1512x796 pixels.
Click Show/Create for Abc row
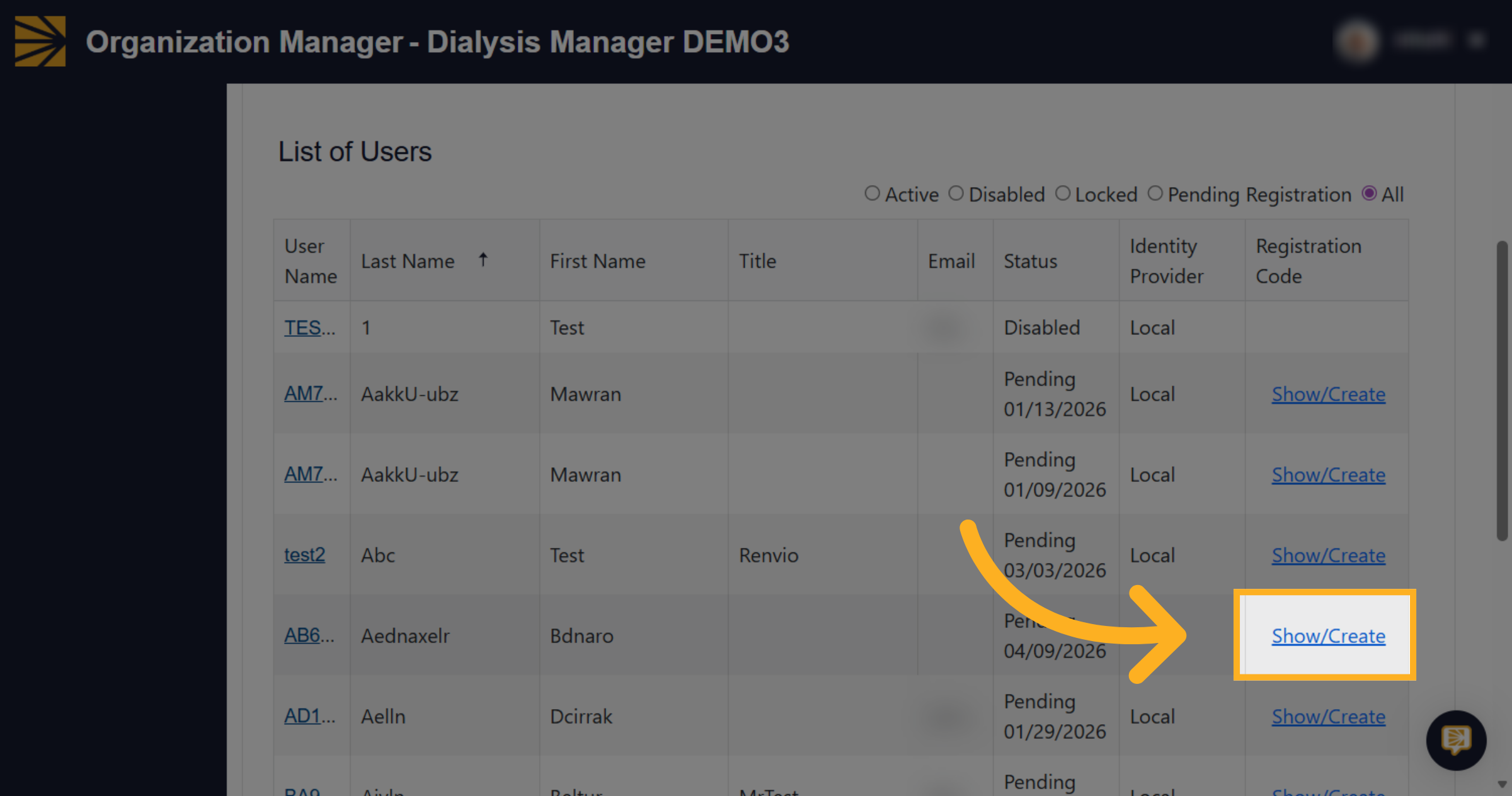(x=1328, y=555)
